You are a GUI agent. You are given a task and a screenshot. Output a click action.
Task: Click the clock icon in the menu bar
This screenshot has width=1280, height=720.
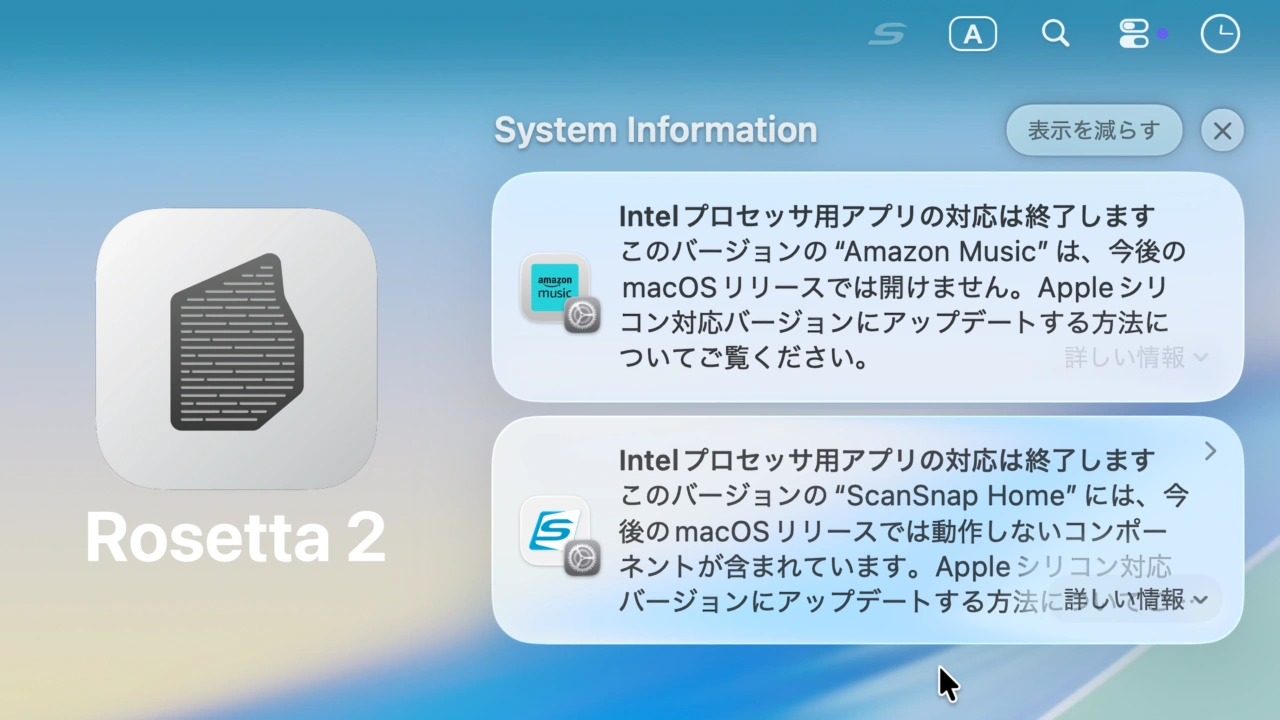pos(1219,34)
